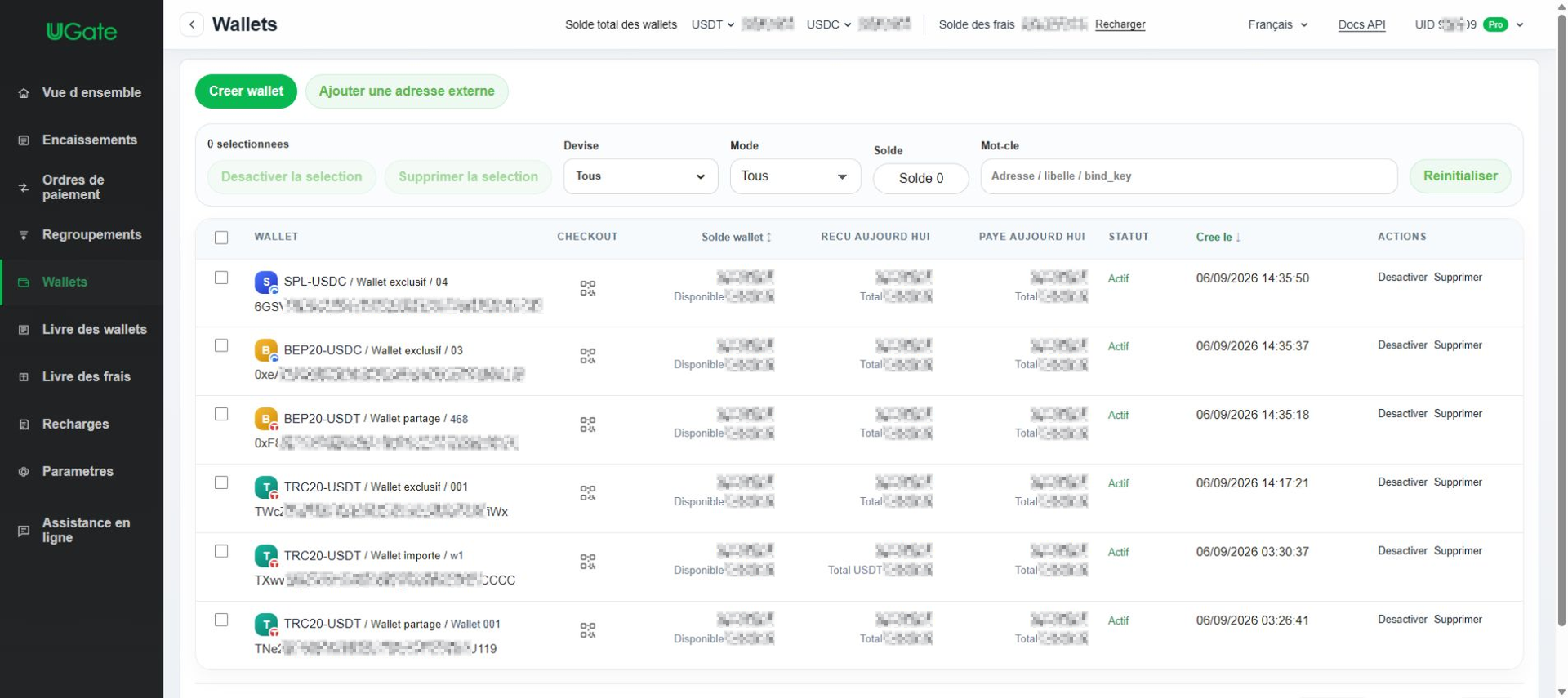Open checkout QR for SPL-USDC wallet 04

(x=588, y=288)
